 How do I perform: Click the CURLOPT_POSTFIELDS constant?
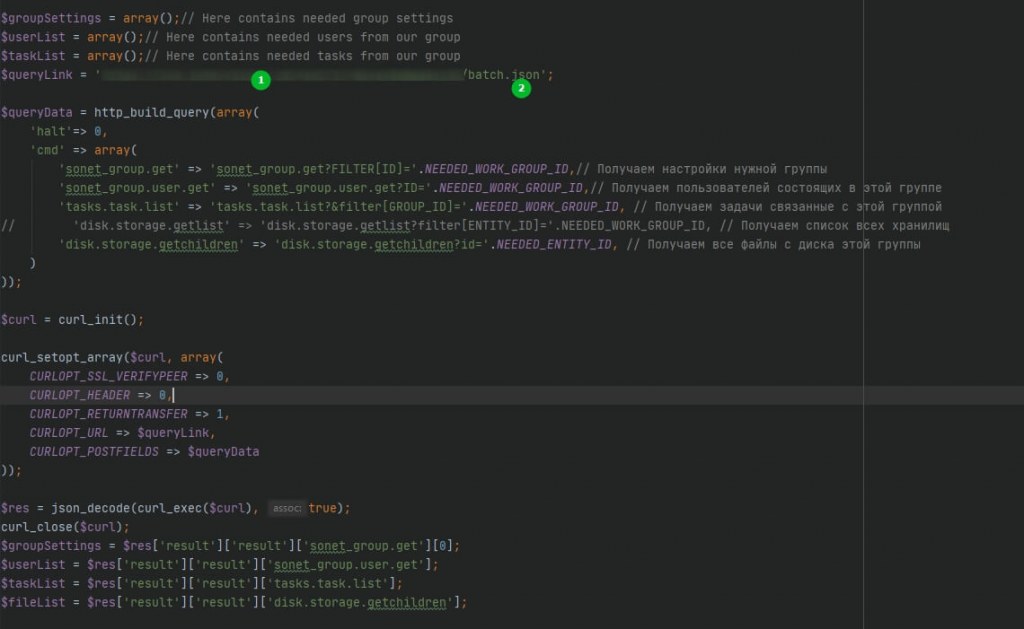point(94,451)
